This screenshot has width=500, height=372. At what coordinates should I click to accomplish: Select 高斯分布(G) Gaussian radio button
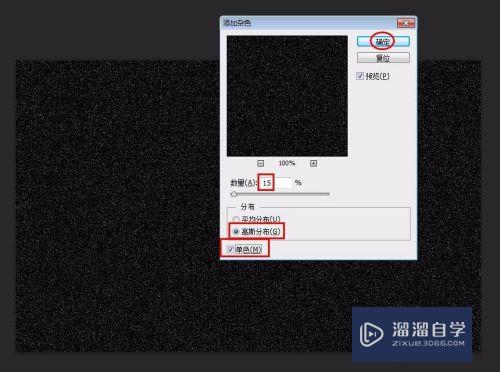[236, 231]
